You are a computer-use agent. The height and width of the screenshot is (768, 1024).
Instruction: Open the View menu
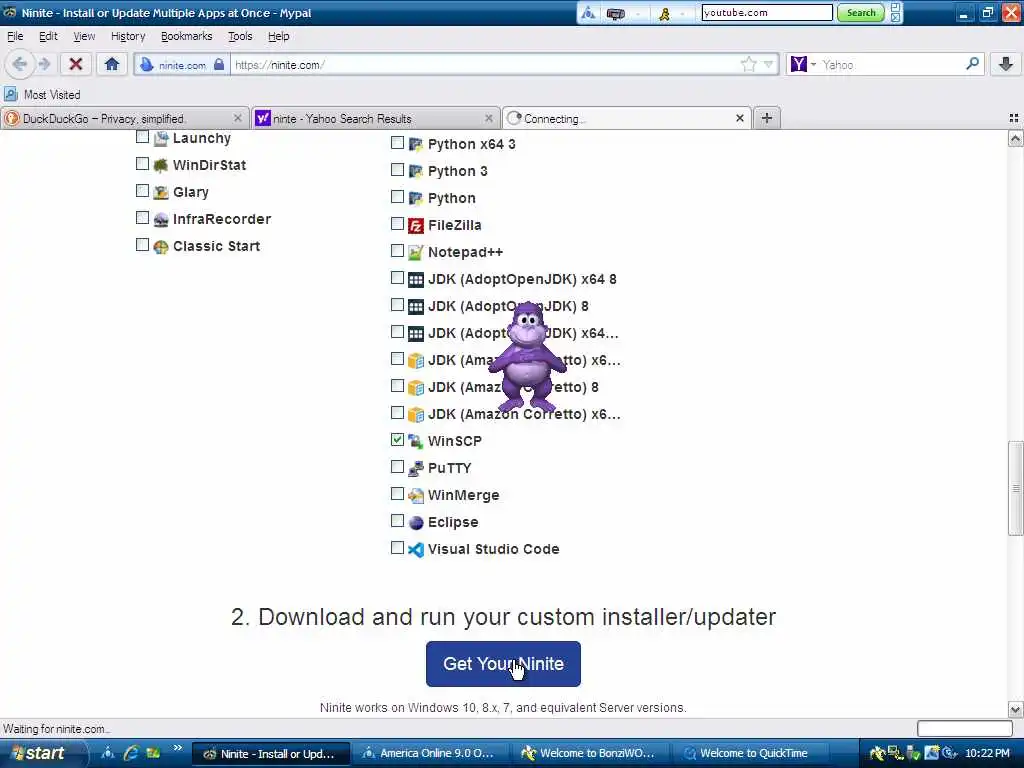click(x=84, y=36)
